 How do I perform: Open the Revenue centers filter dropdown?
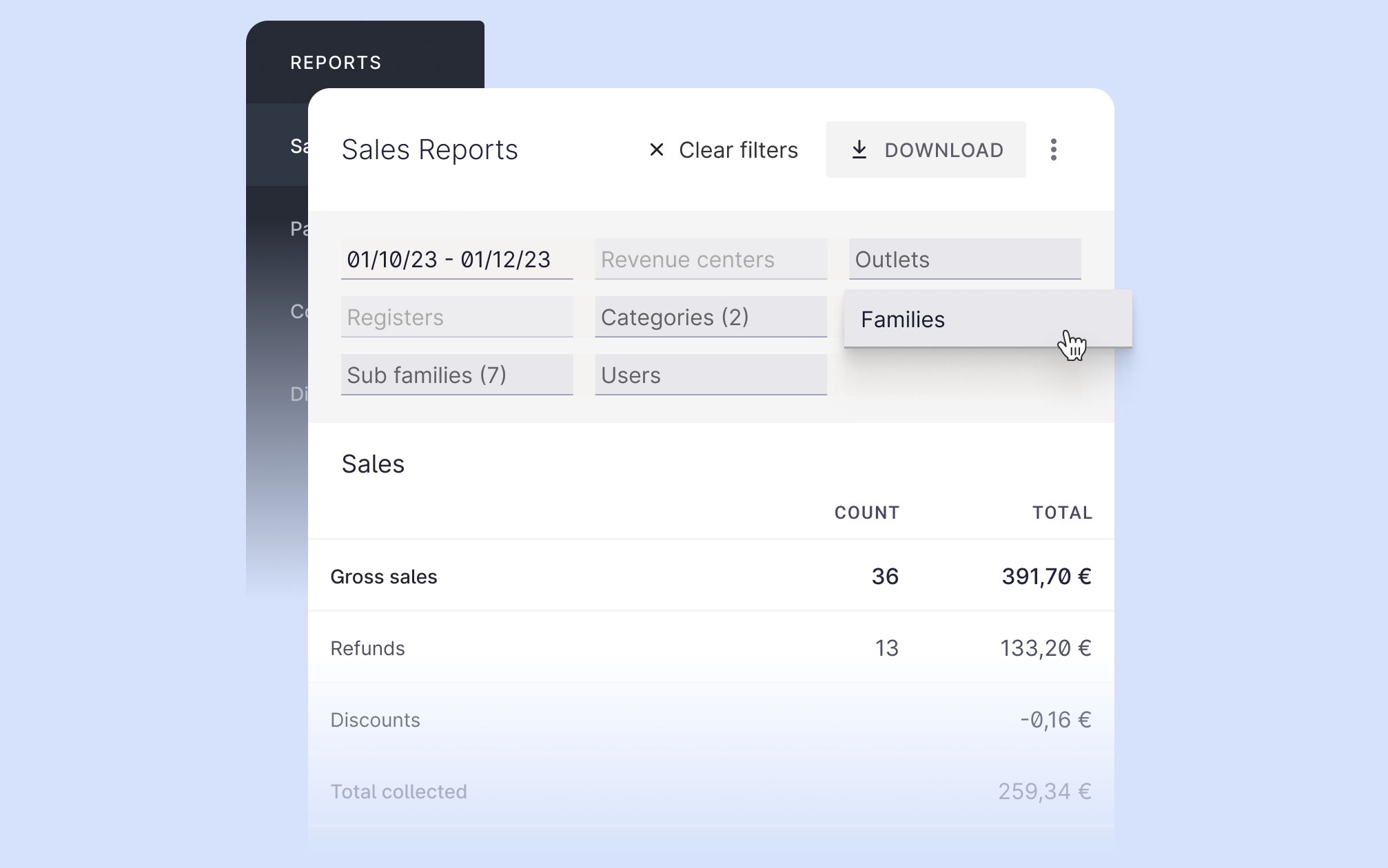(x=711, y=260)
